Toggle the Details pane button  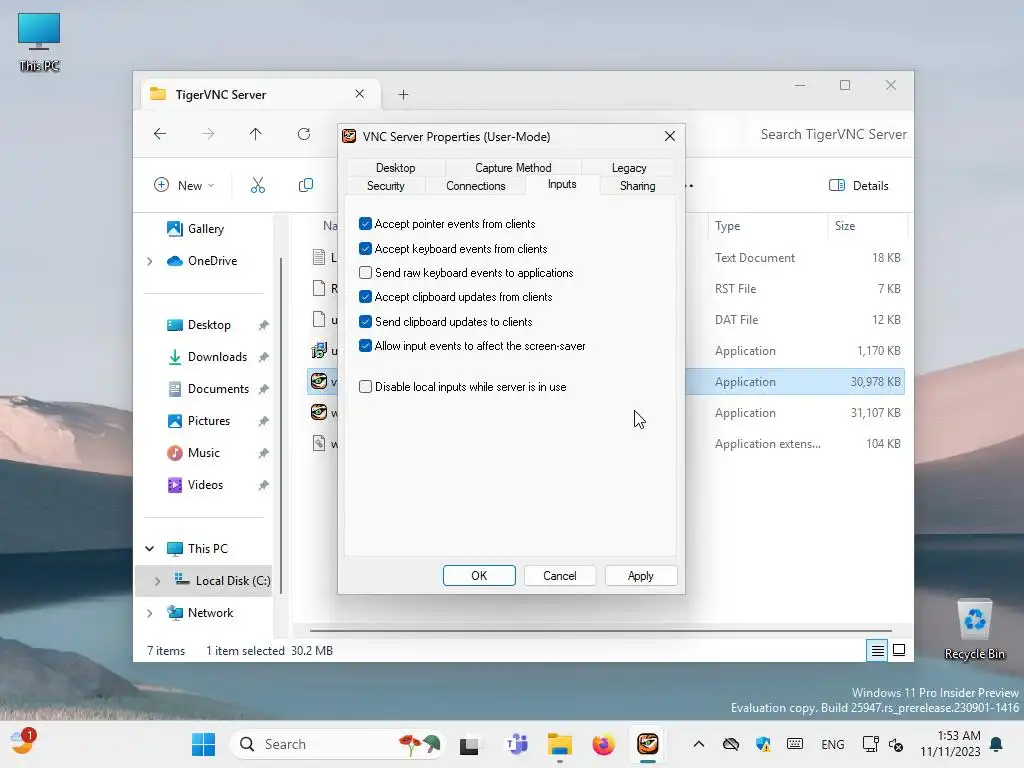859,185
